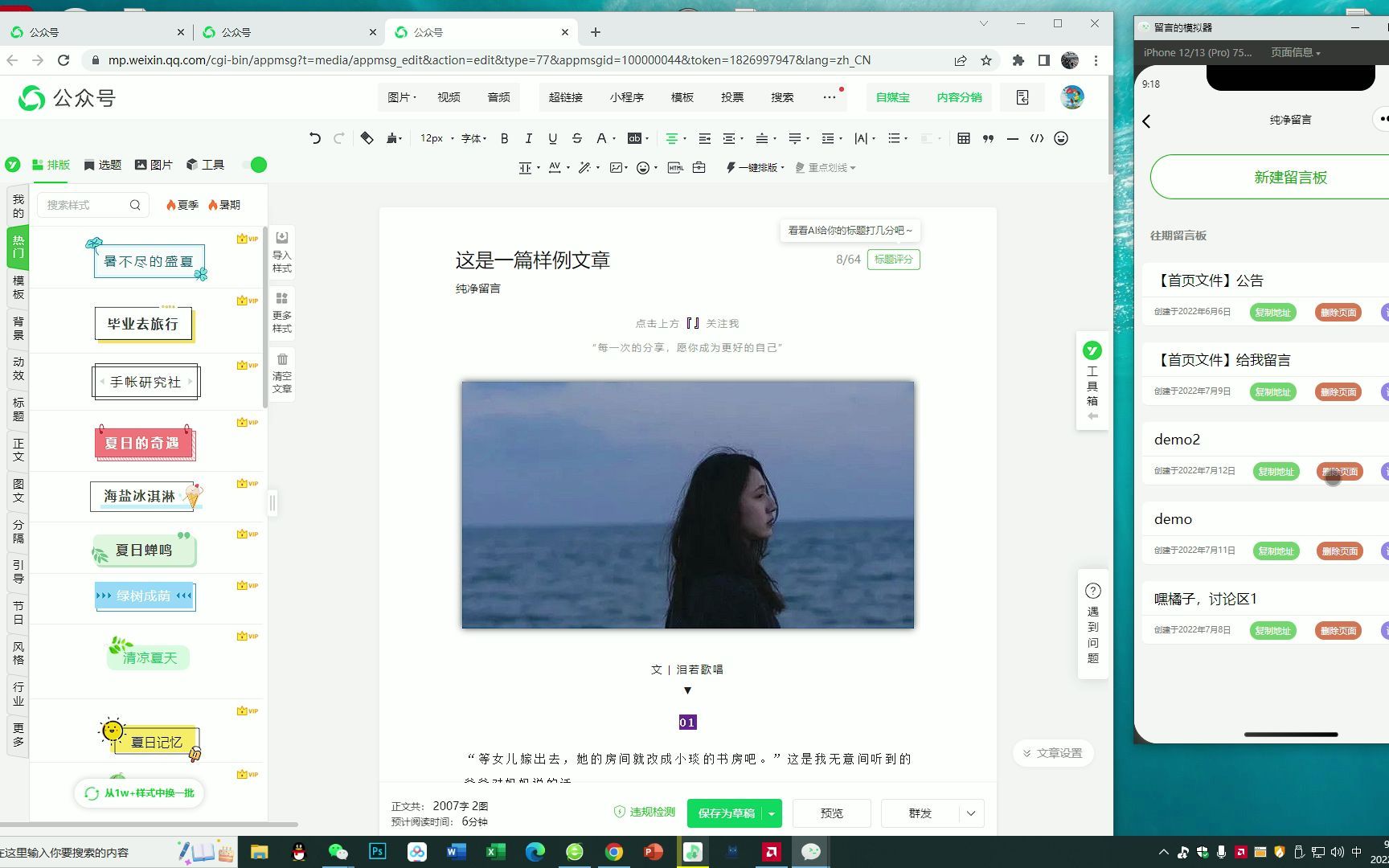Select the 毕业去旅行 title style

143,324
